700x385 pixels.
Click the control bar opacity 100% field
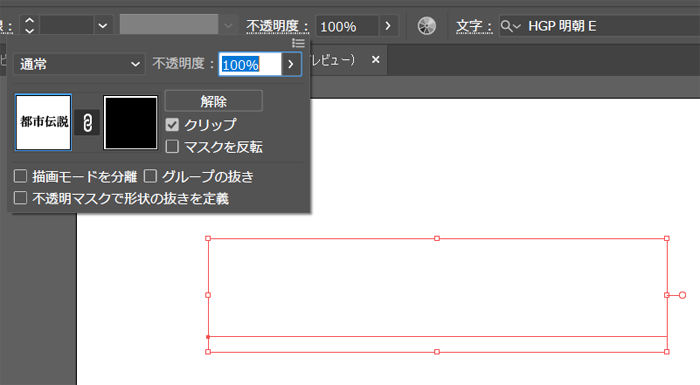click(347, 26)
